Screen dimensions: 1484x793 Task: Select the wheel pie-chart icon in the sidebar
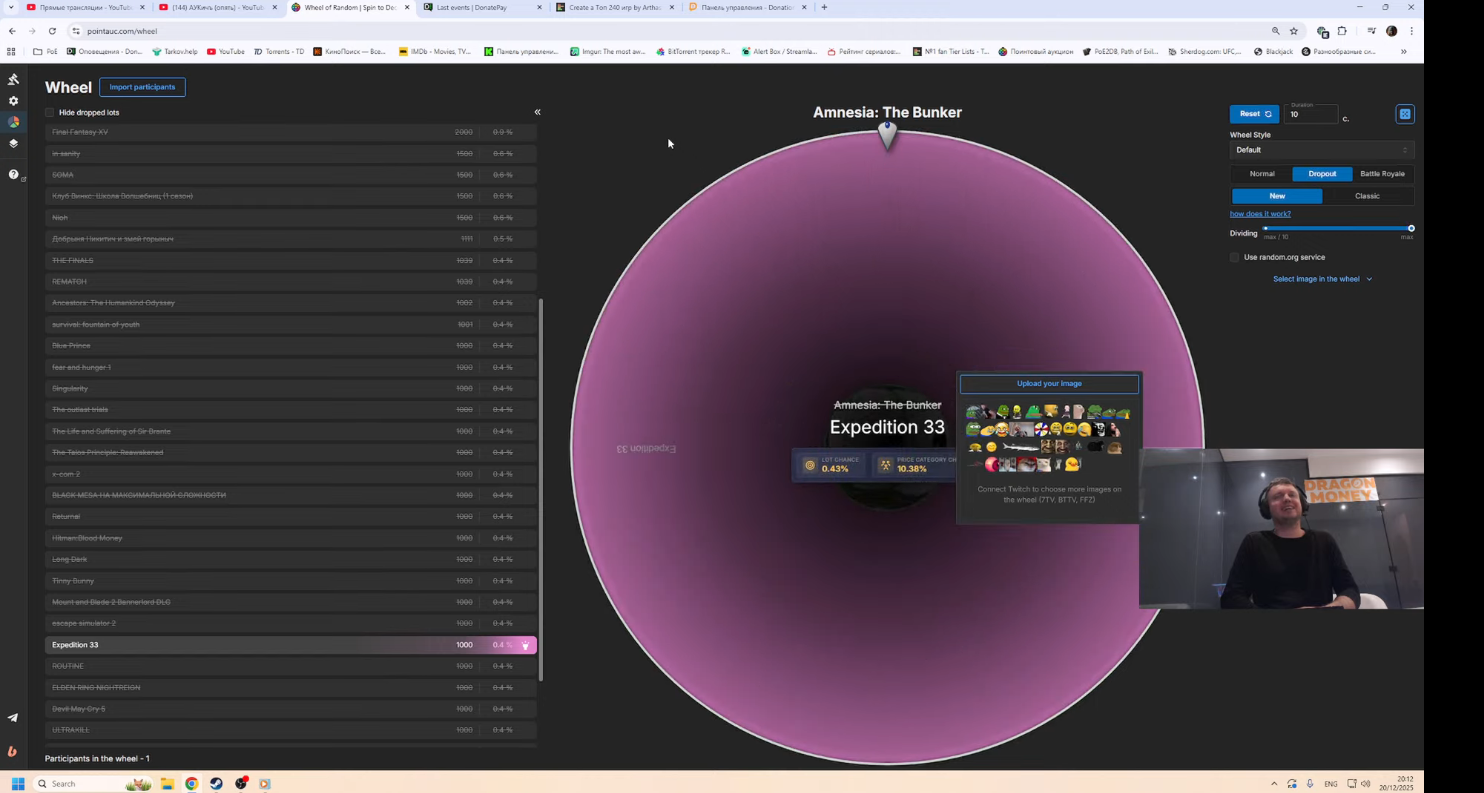point(13,122)
